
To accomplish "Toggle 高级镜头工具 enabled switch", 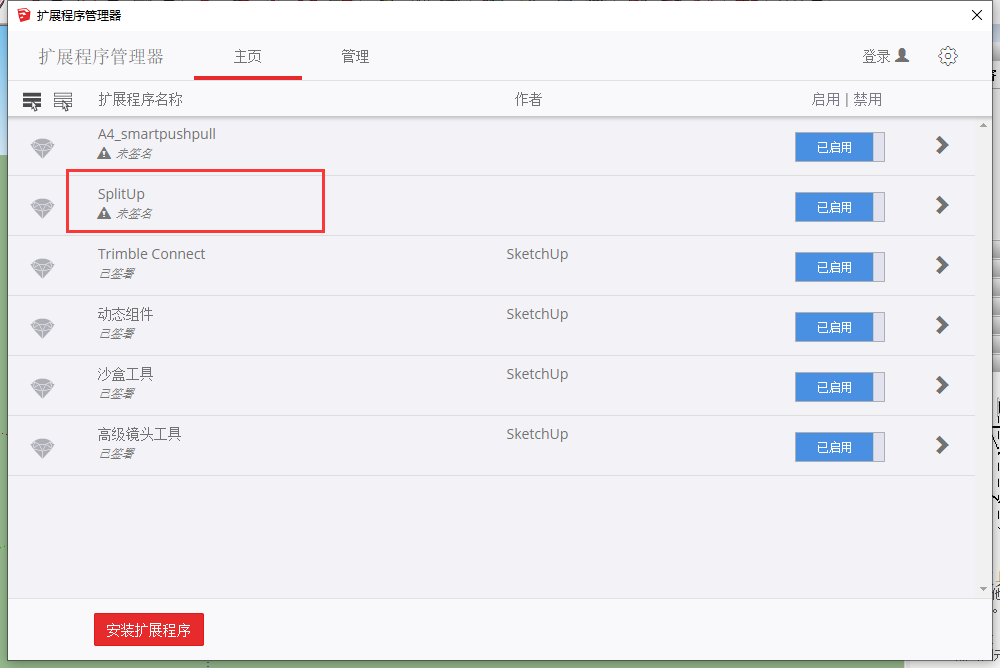I will pos(839,447).
